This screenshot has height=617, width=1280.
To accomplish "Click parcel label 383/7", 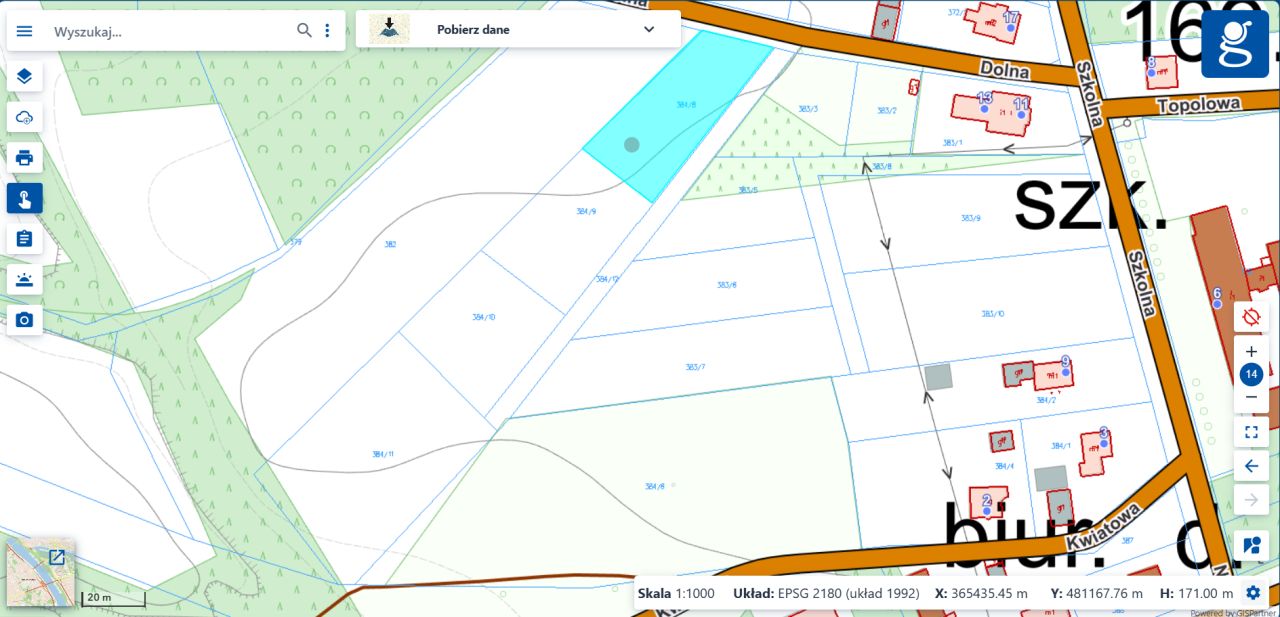I will coord(696,367).
